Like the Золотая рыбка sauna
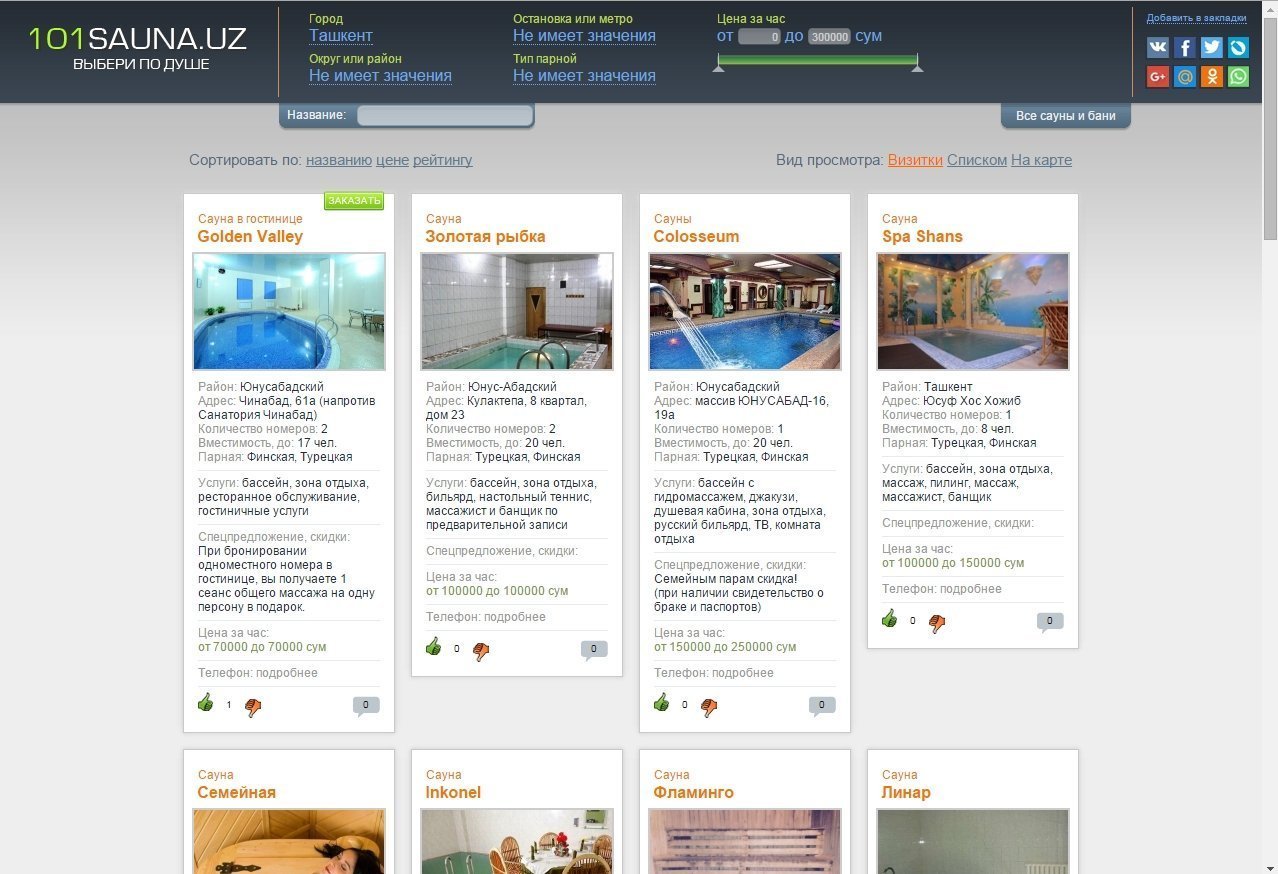This screenshot has height=874, width=1278. [x=434, y=646]
